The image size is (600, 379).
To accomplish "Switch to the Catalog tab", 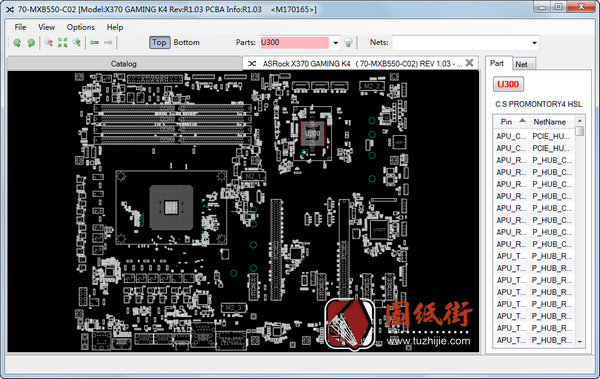I will (x=124, y=64).
